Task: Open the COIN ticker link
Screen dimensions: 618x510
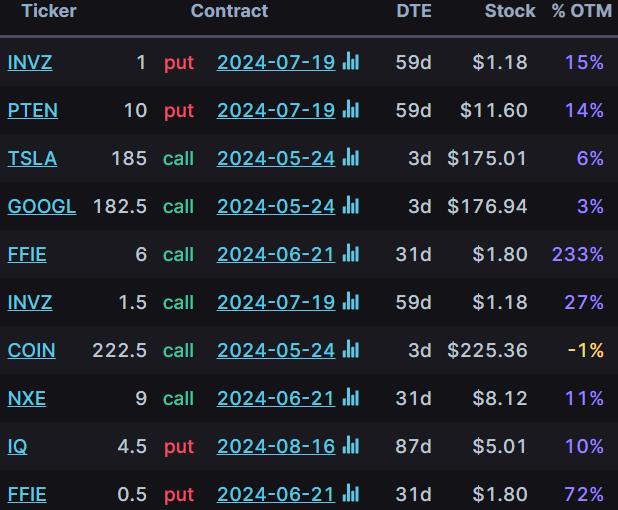Action: (32, 350)
